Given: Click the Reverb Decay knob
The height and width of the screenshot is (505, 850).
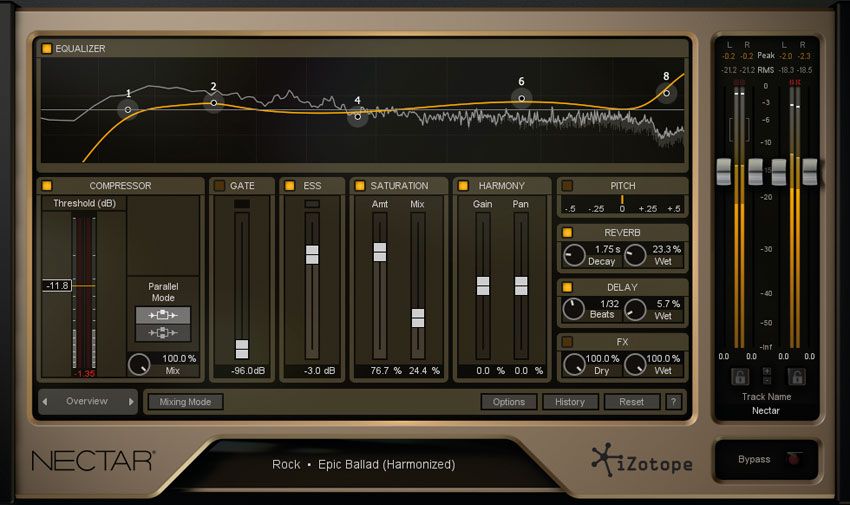Looking at the screenshot, I should tap(574, 255).
